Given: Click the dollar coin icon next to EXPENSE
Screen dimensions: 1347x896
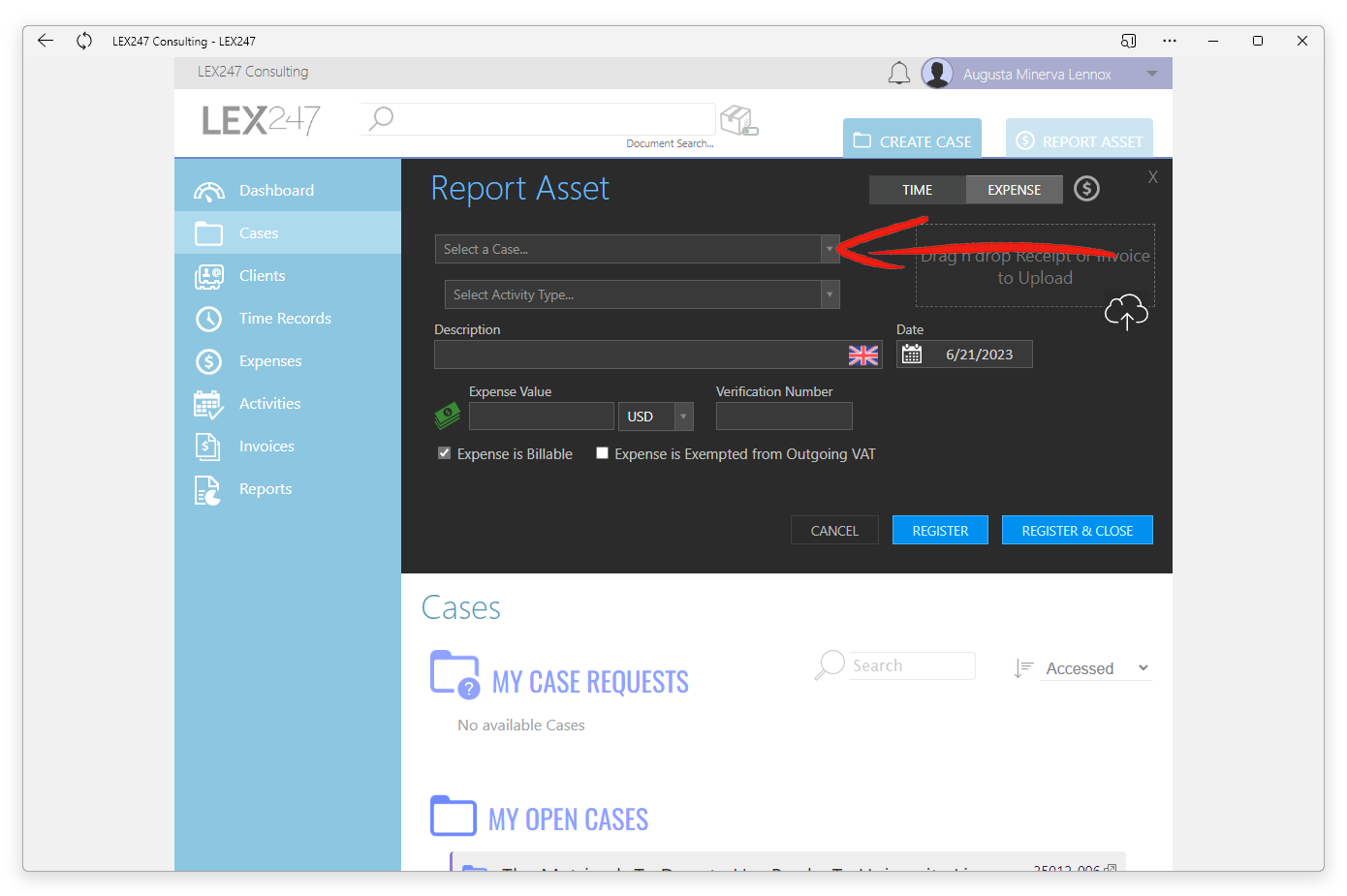Looking at the screenshot, I should click(x=1086, y=189).
